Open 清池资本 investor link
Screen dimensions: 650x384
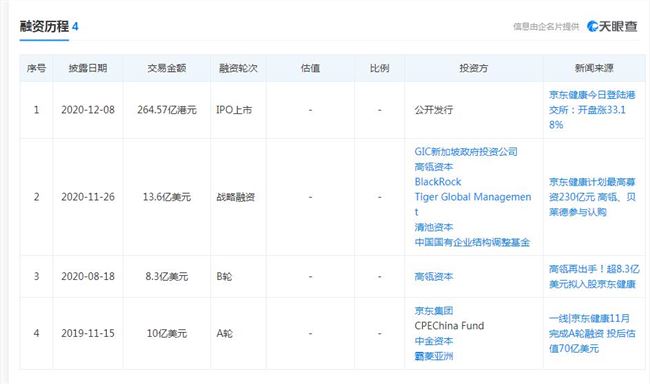[x=434, y=227]
